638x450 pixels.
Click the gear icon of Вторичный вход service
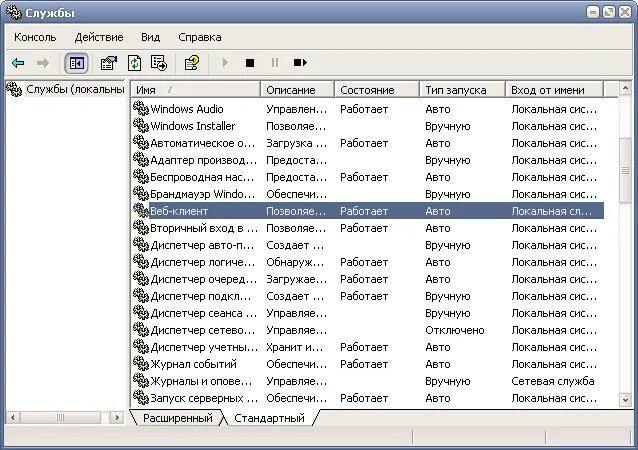pos(141,228)
